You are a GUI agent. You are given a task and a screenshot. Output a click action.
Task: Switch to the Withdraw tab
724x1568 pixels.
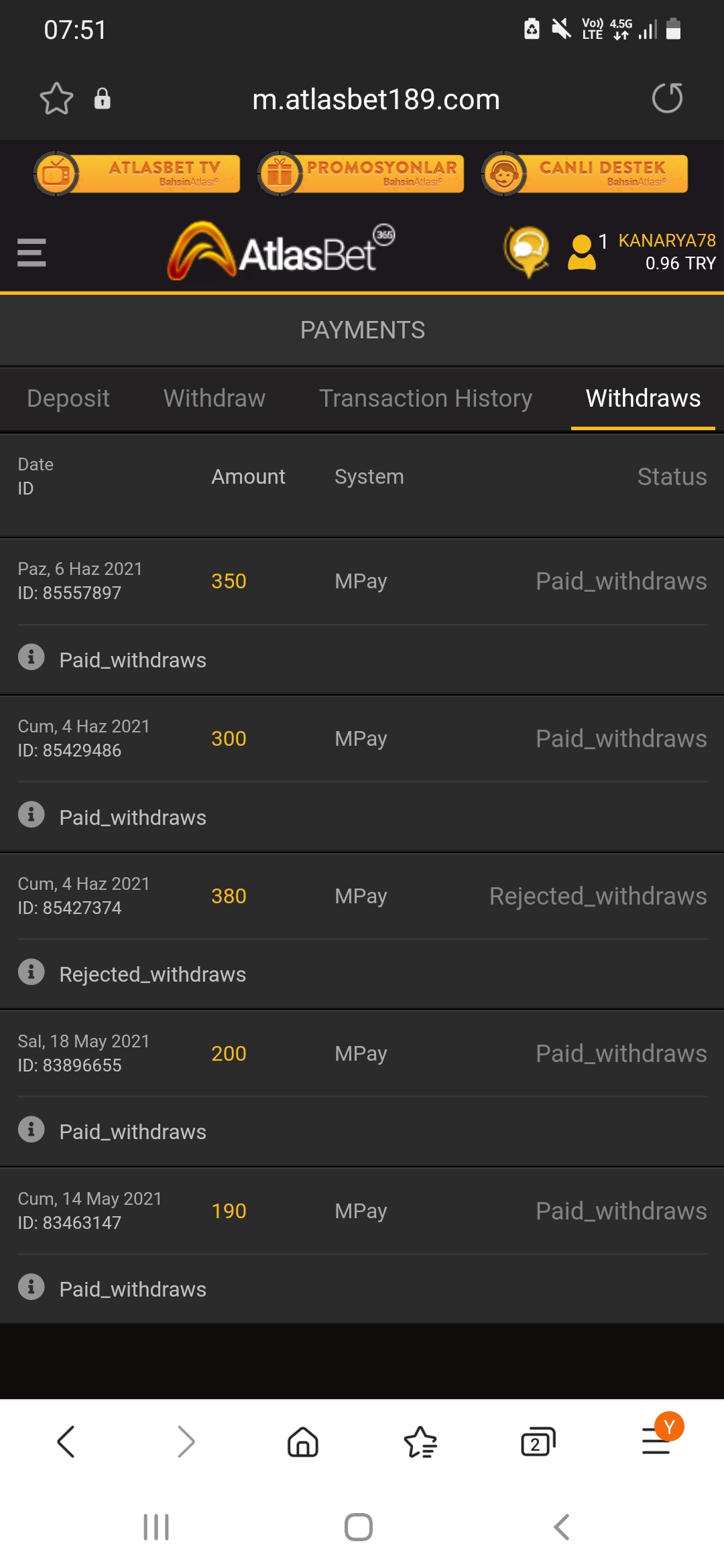coord(215,398)
